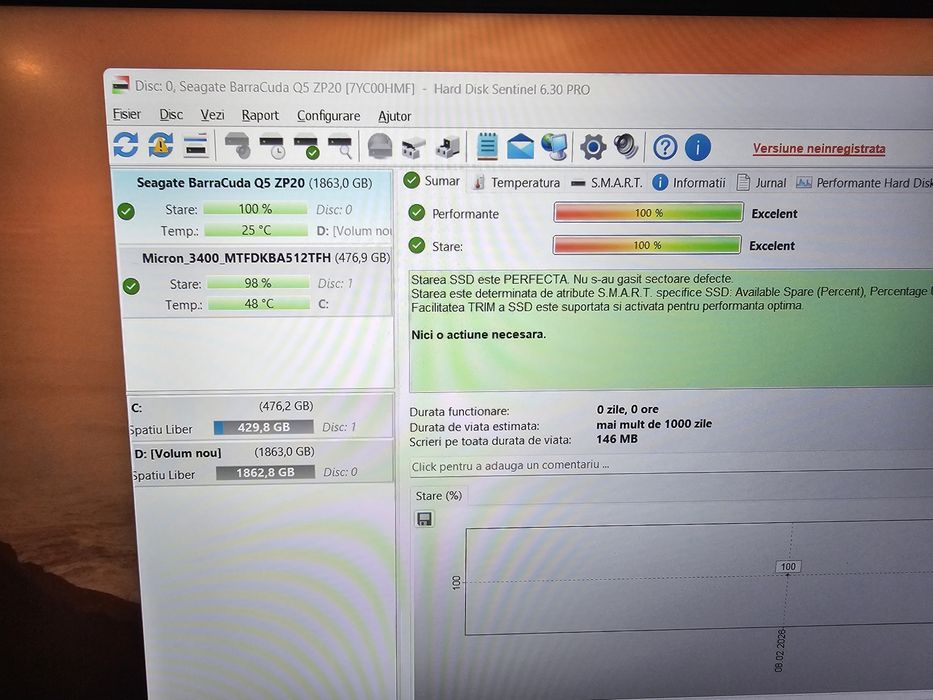Viewport: 933px width, 700px height.
Task: Switch to the Jurnal tab
Action: coord(761,183)
